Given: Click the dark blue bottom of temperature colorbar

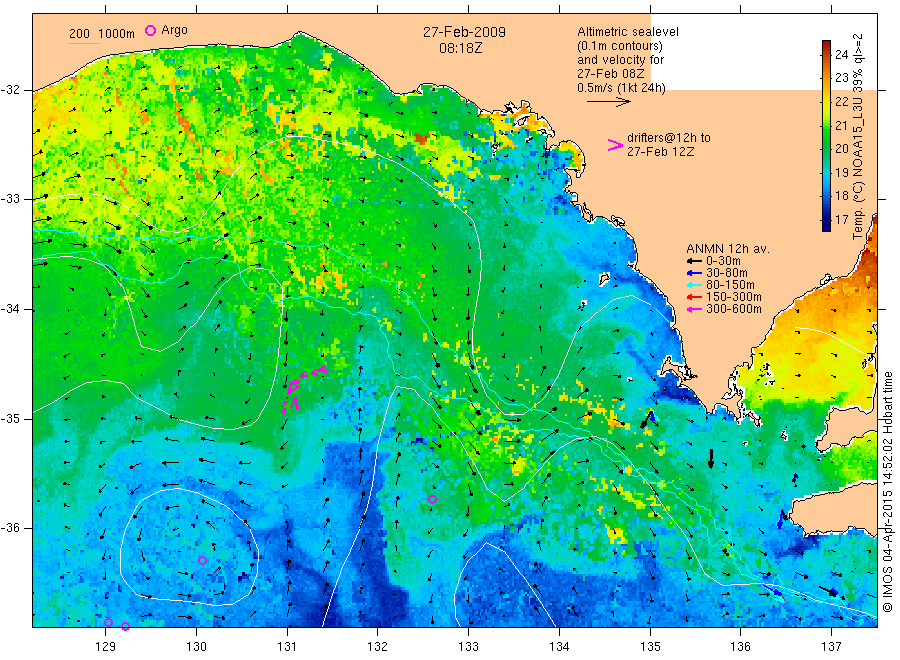Looking at the screenshot, I should [x=826, y=225].
